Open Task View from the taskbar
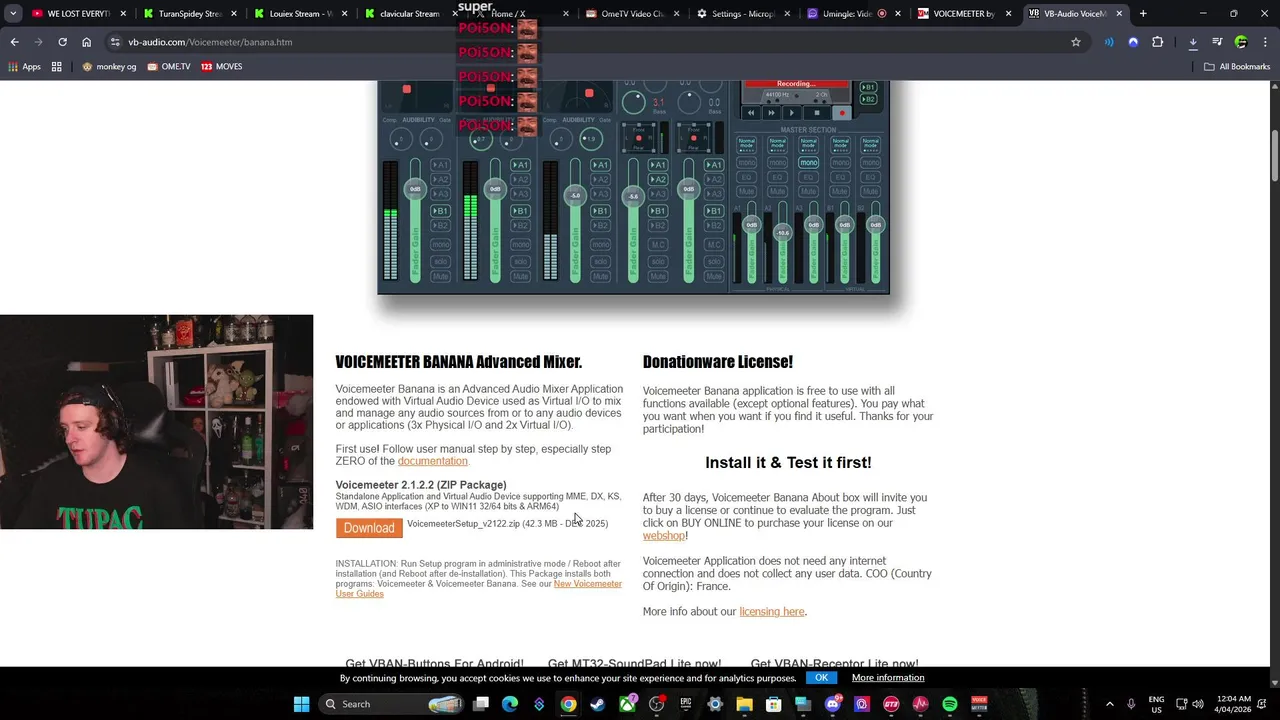The image size is (1280, 720). pyautogui.click(x=481, y=704)
